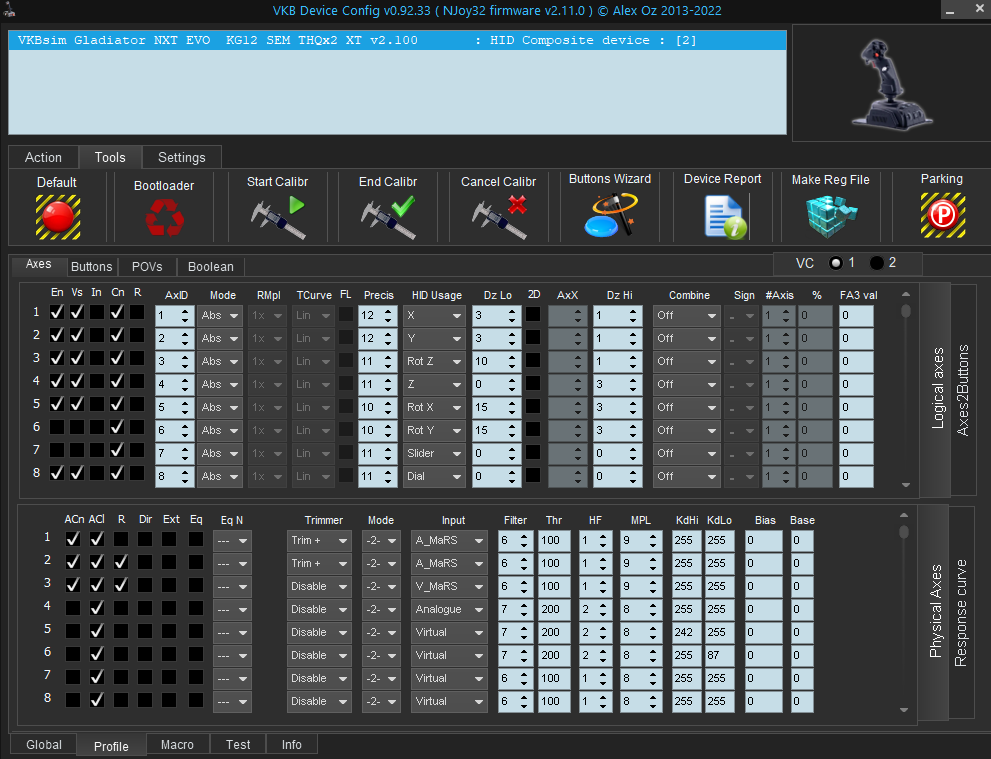
Task: Switch to the Buttons sub-tab
Action: 91,267
